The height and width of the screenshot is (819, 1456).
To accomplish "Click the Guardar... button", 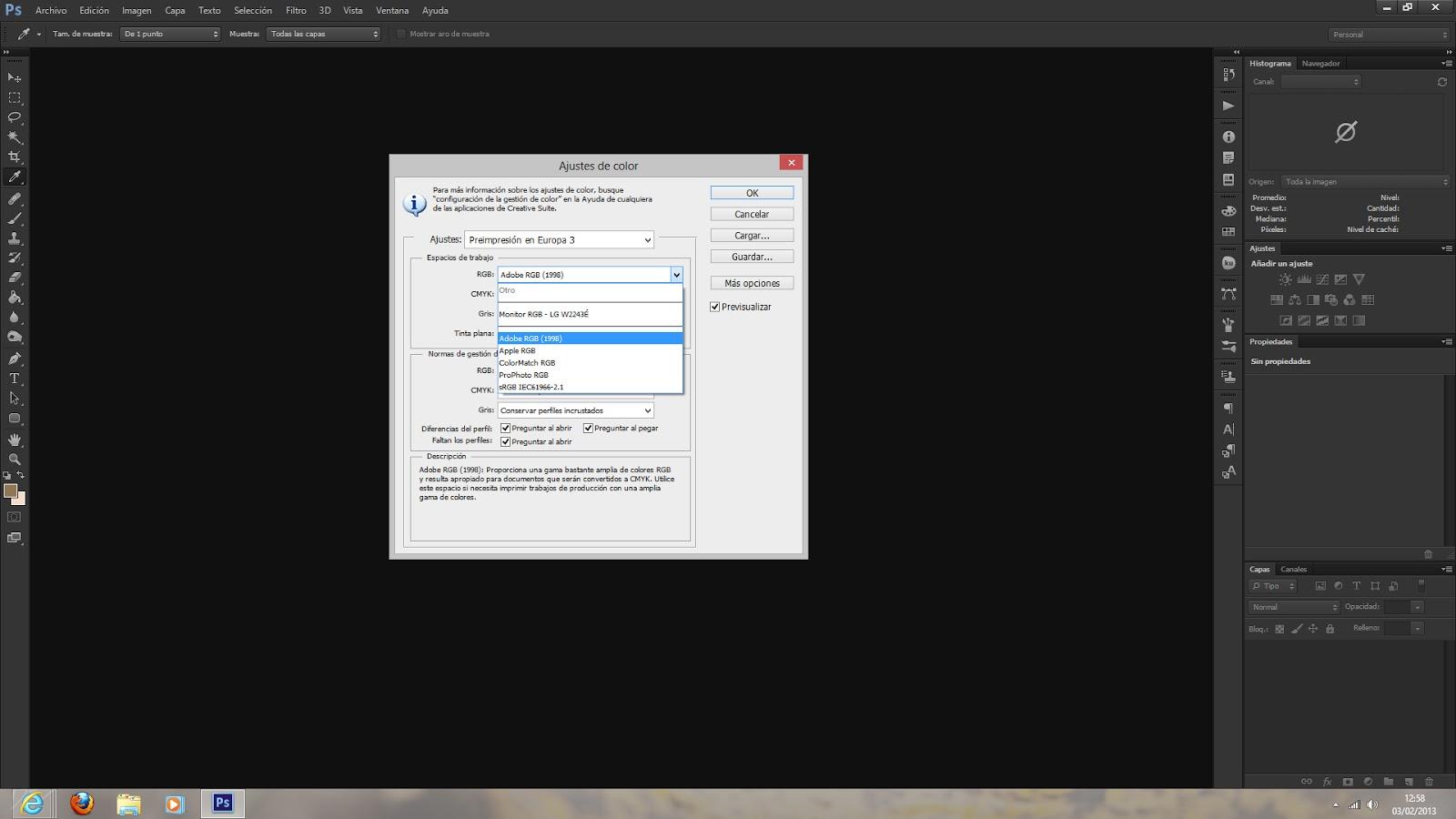I will click(752, 257).
